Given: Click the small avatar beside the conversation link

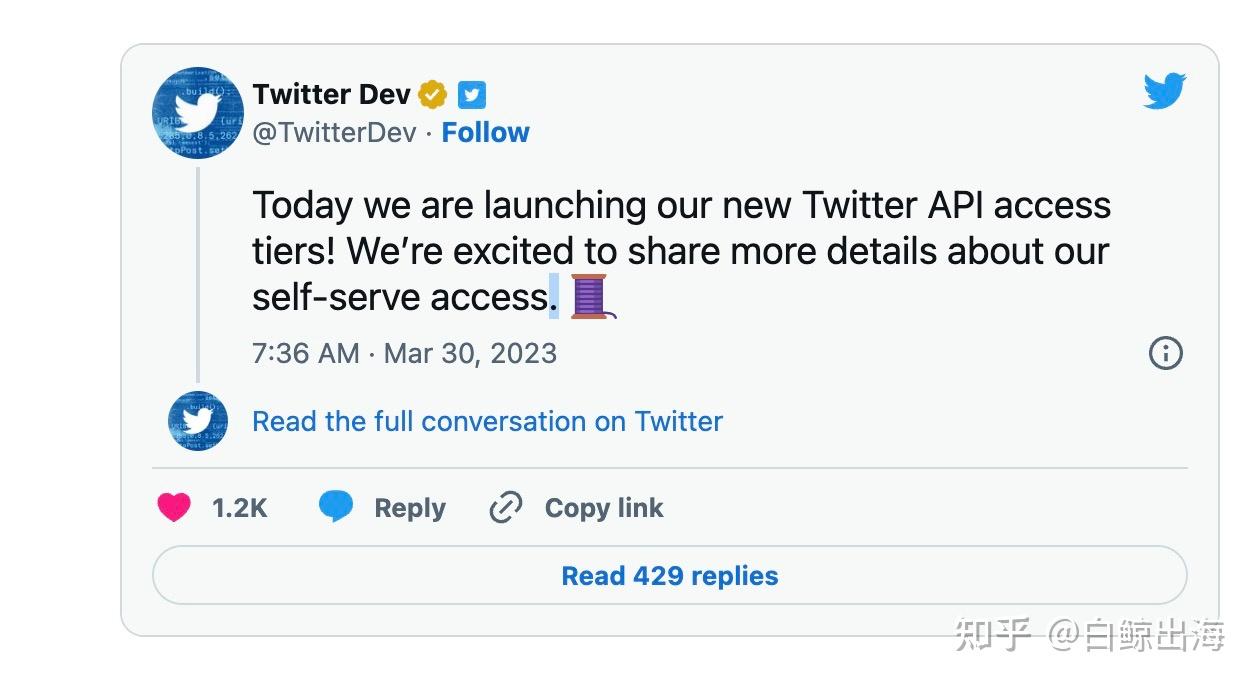Looking at the screenshot, I should (197, 421).
